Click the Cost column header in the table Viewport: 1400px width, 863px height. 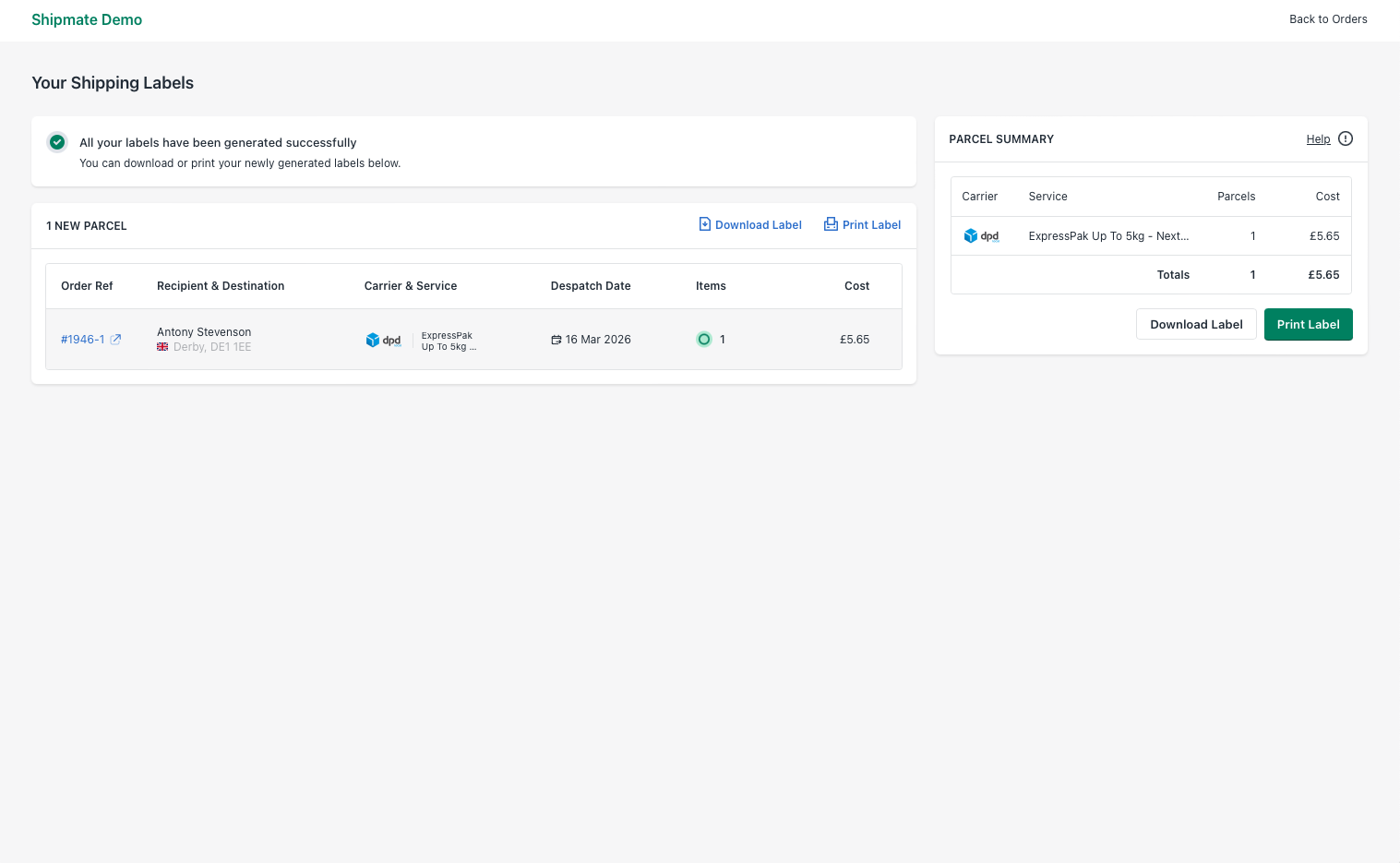[856, 286]
